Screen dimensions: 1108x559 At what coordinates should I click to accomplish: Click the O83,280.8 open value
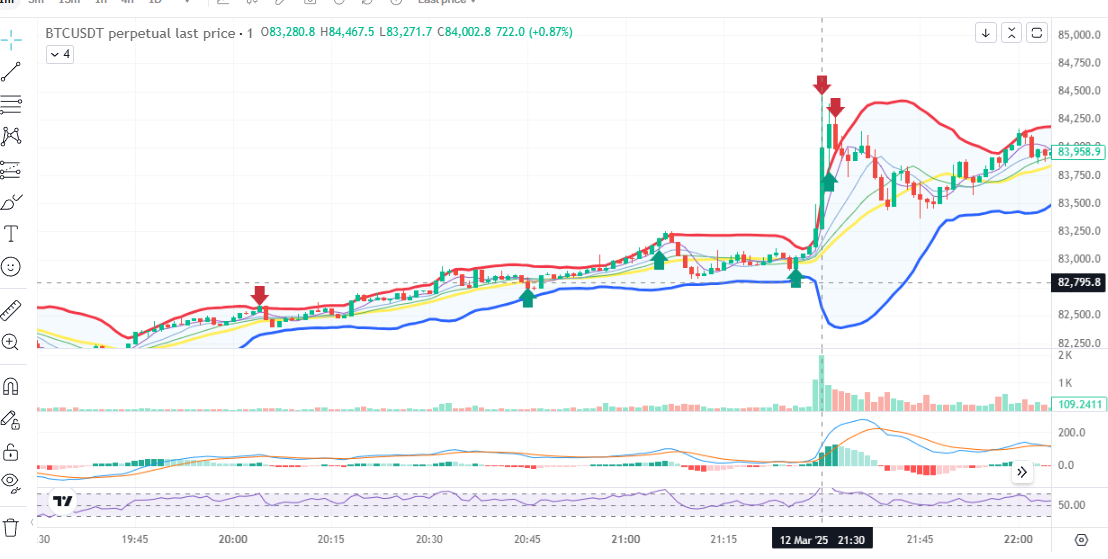click(288, 32)
